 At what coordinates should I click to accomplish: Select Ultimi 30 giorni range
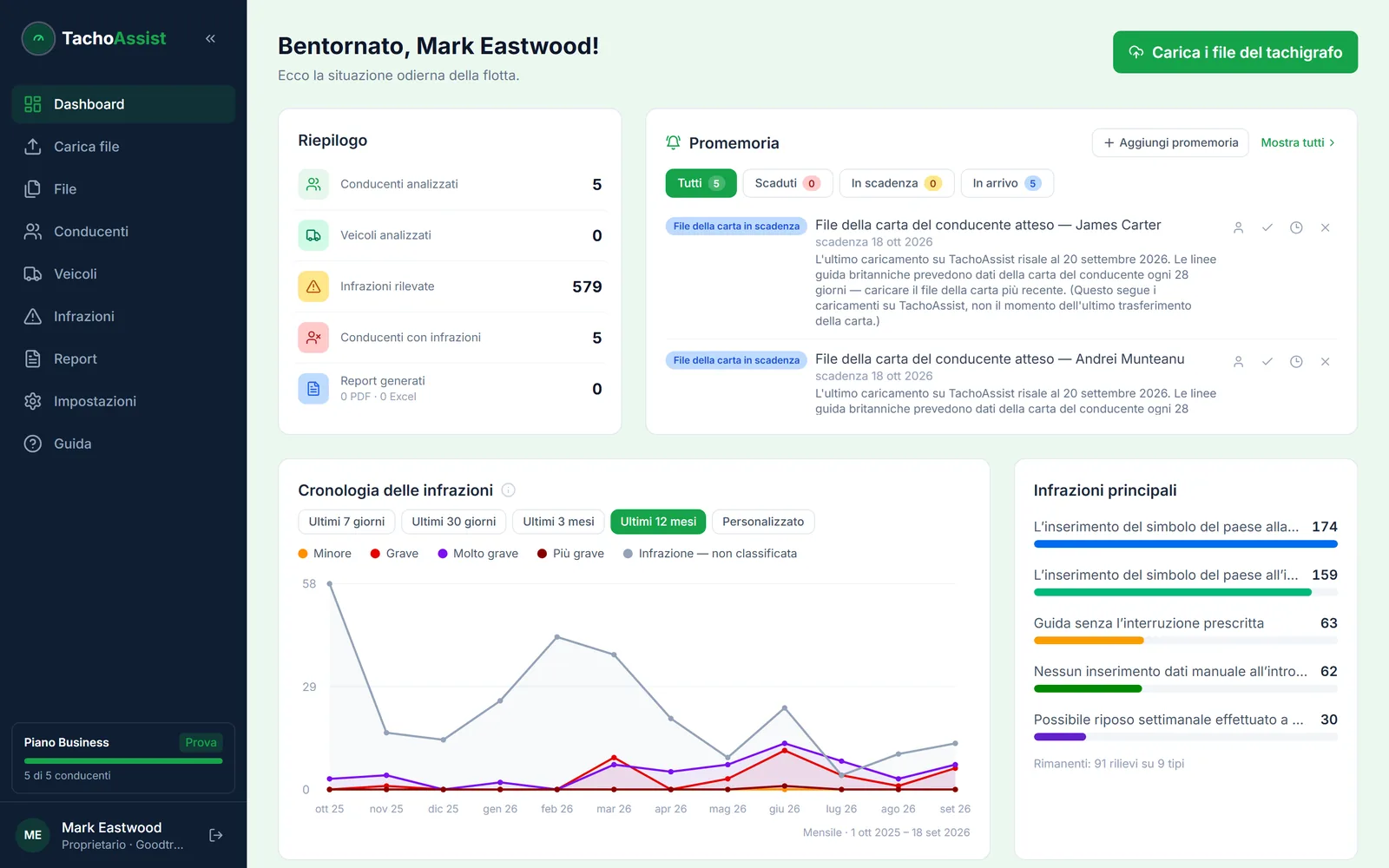tap(454, 522)
